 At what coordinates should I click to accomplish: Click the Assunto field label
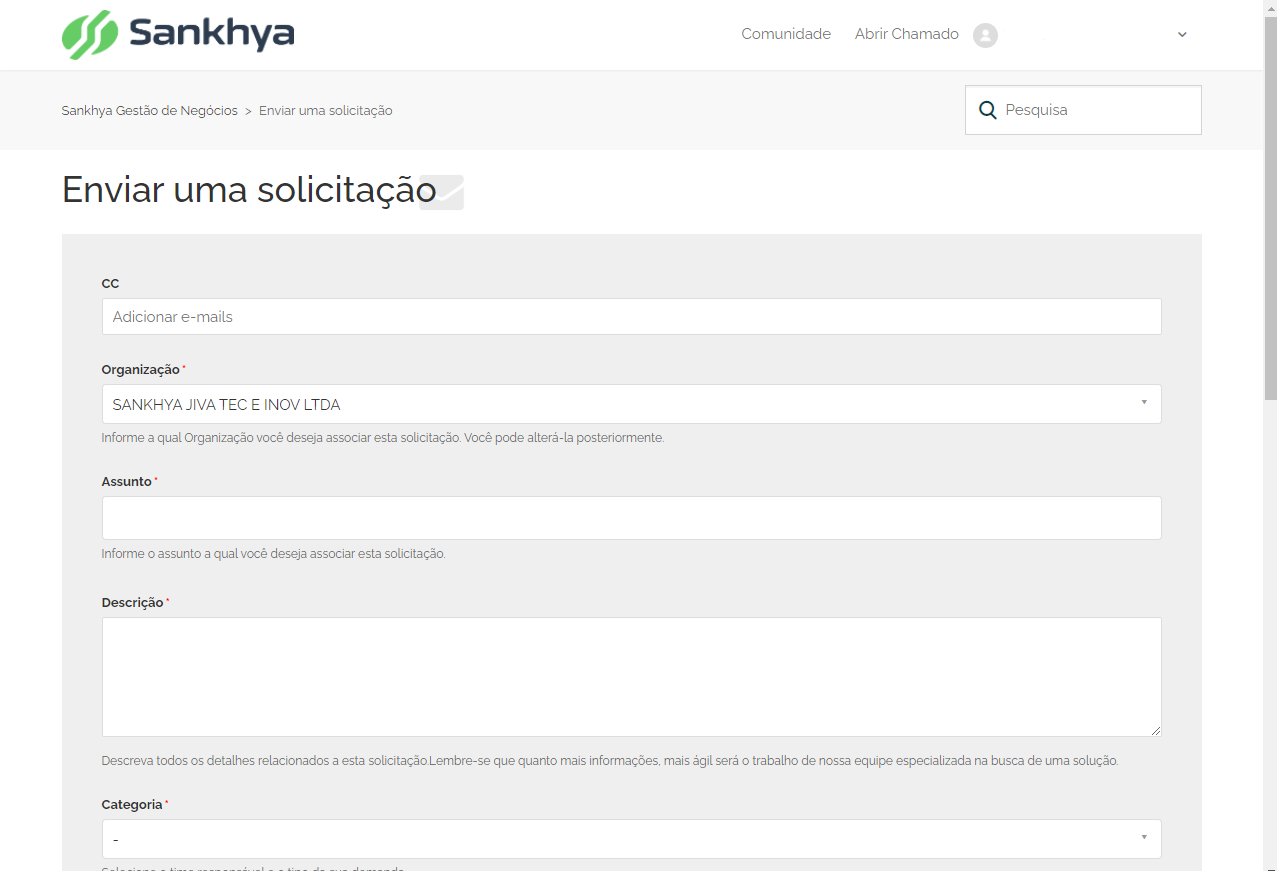(127, 482)
